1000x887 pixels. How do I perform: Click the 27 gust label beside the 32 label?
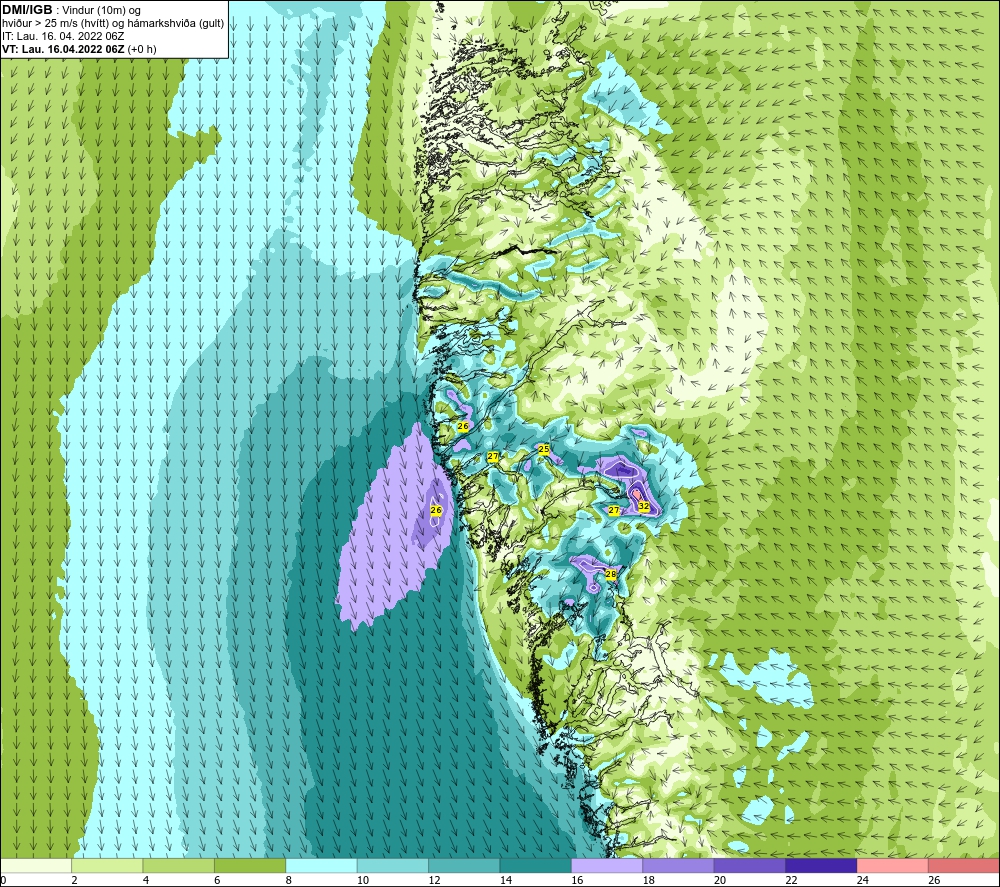click(614, 510)
